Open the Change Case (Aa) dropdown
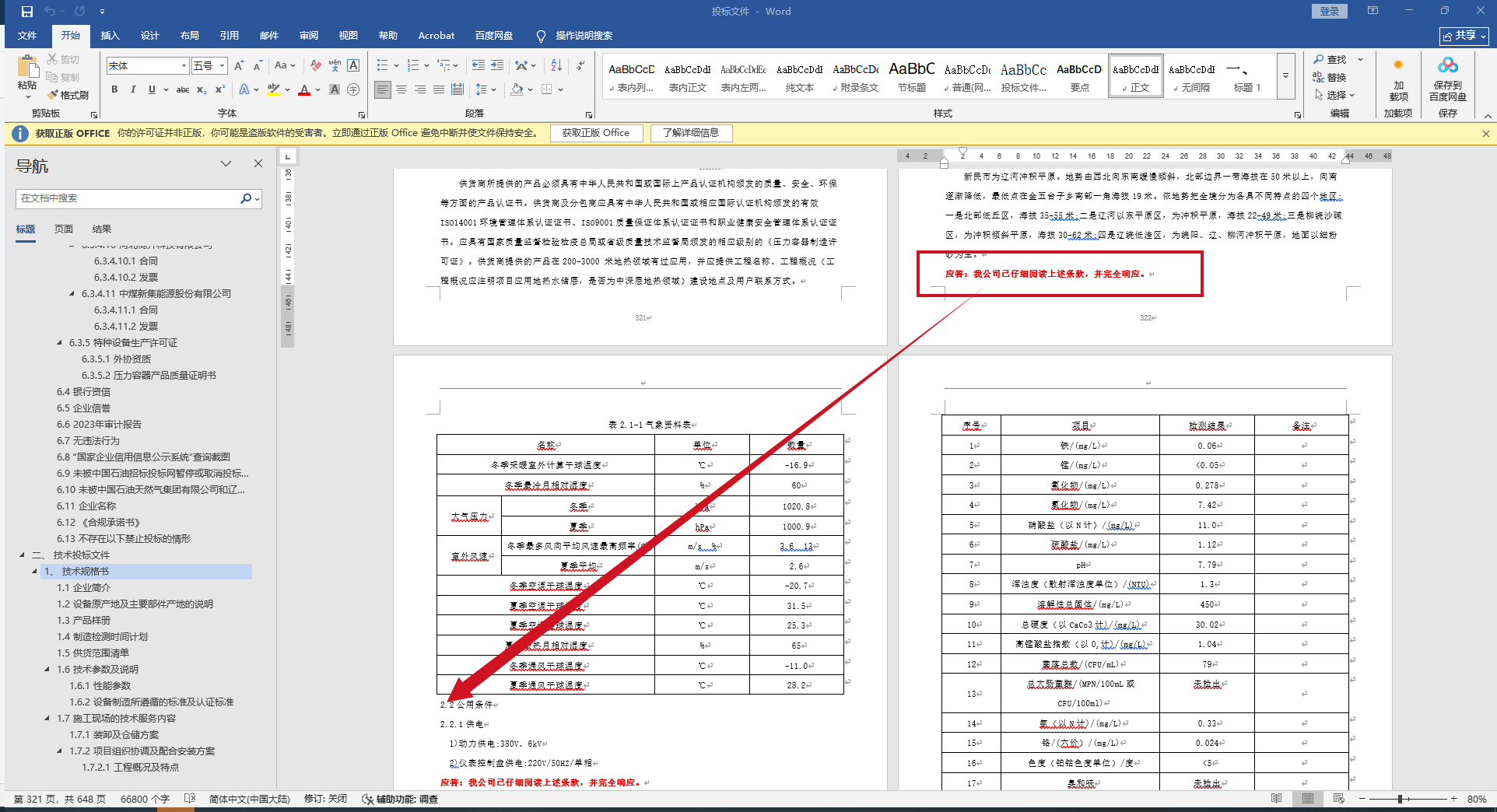The image size is (1497, 812). (x=285, y=65)
